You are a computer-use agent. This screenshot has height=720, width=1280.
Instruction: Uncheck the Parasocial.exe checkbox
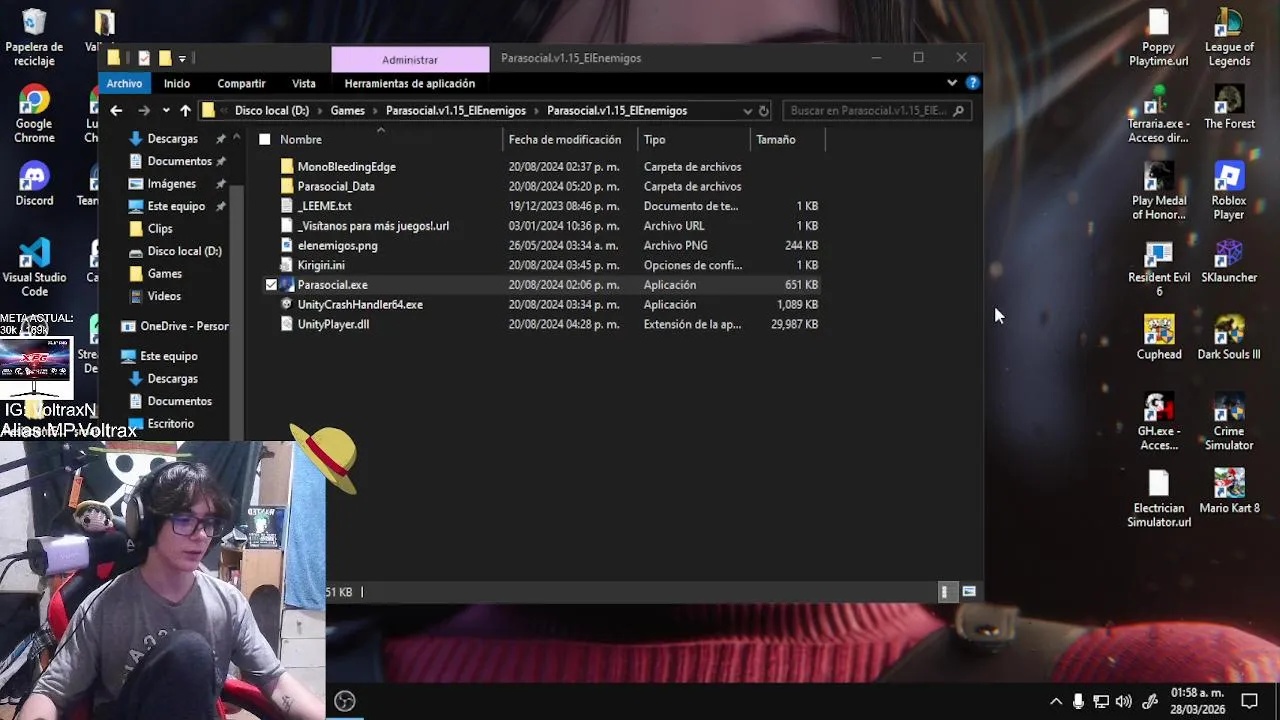tap(271, 285)
